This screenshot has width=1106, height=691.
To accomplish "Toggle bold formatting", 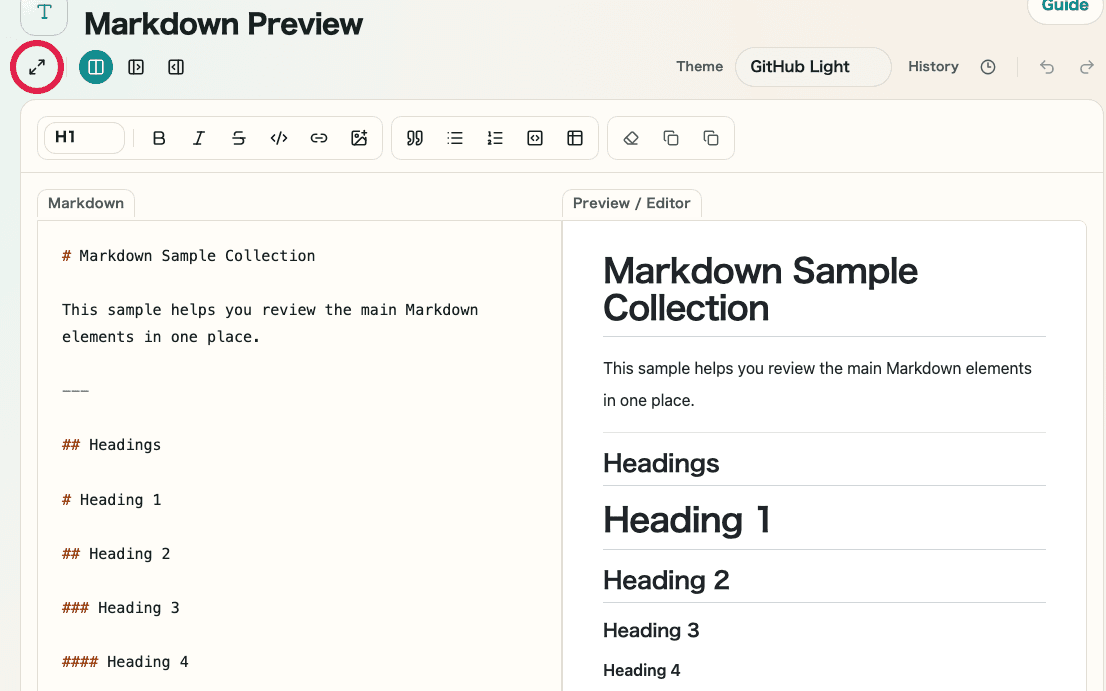I will [159, 137].
